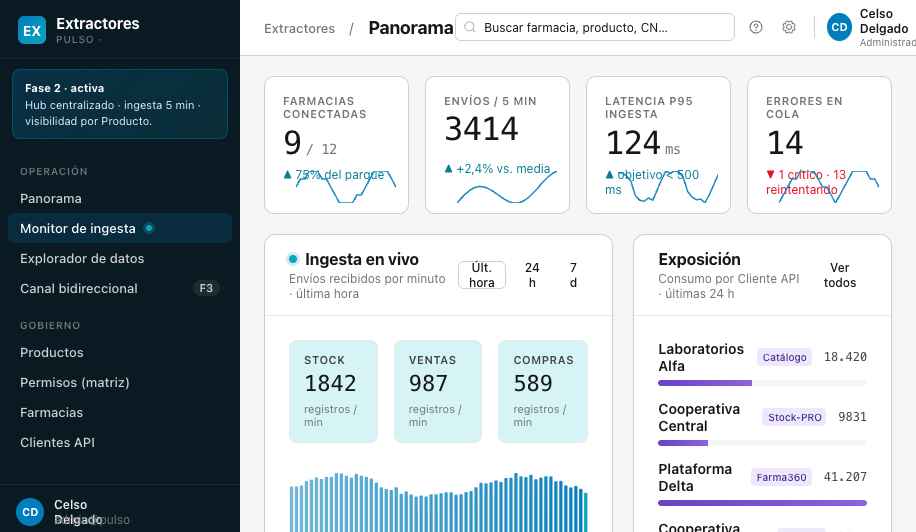This screenshot has height=532, width=916.
Task: Open Panorama in the sidebar
Action: pyautogui.click(x=120, y=199)
